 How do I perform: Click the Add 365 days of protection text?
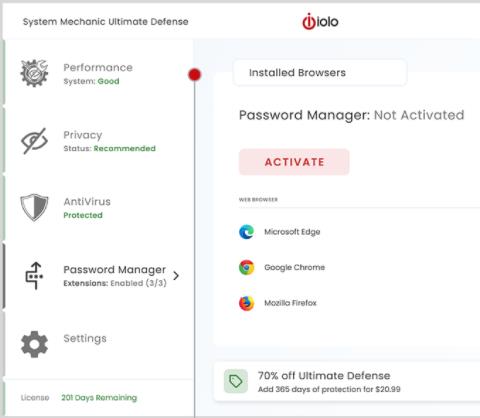[x=329, y=389]
